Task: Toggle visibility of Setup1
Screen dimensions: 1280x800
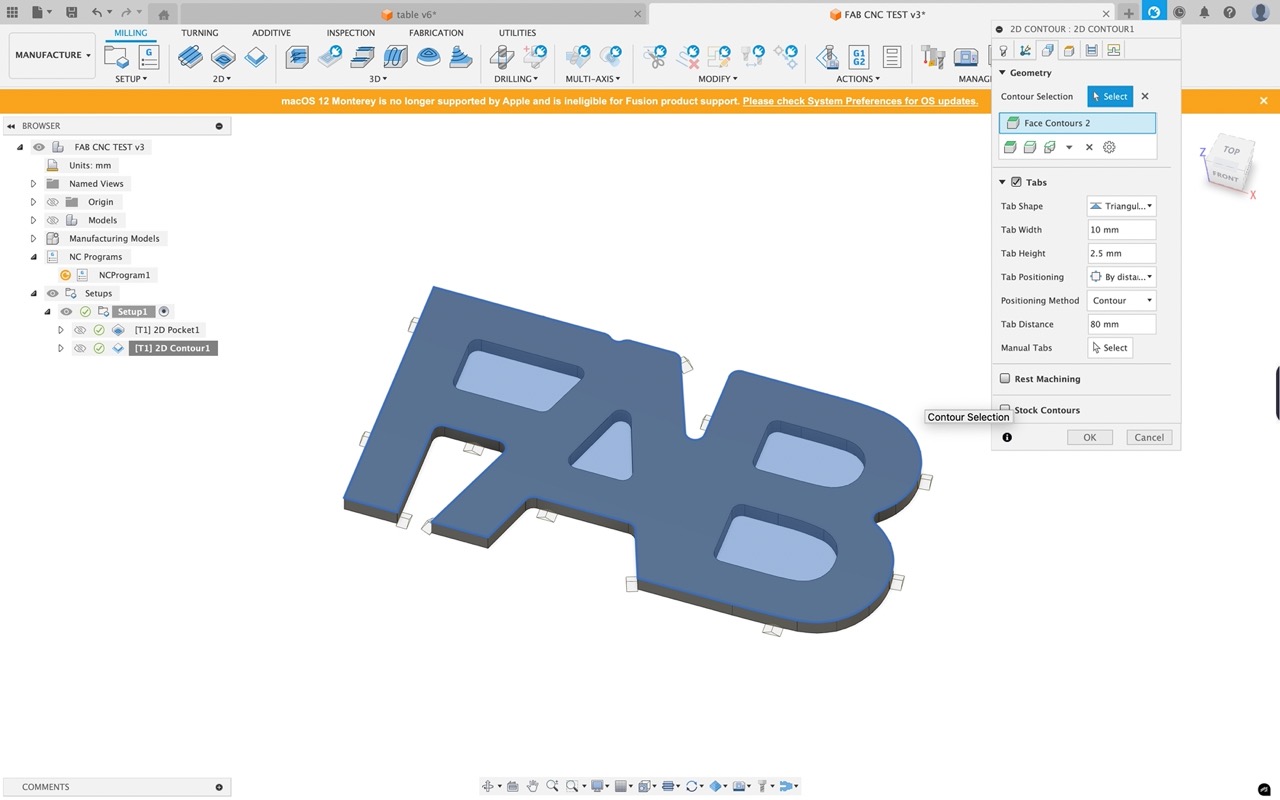Action: pyautogui.click(x=67, y=312)
